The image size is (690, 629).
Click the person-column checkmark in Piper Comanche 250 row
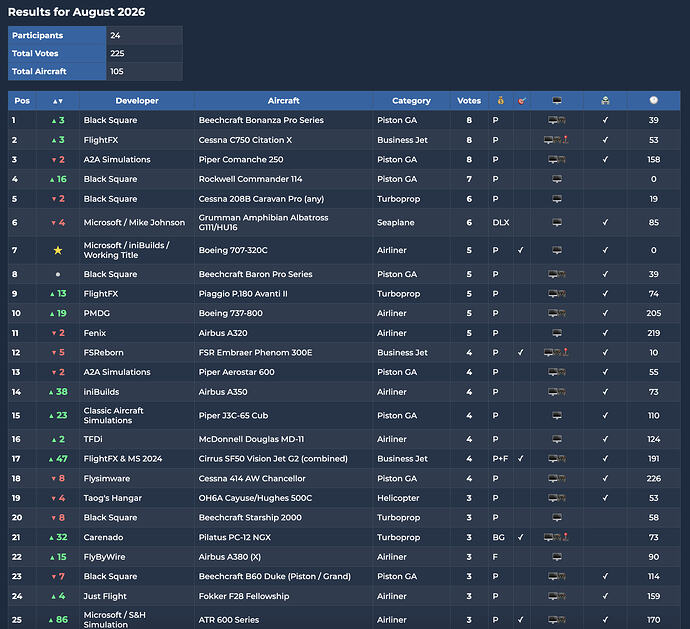605,159
